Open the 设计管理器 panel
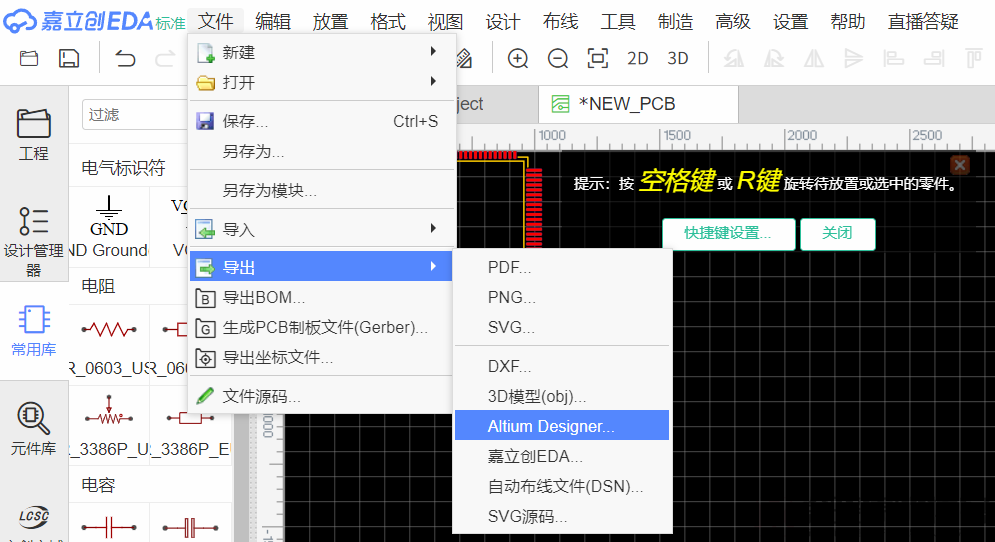Screen dimensions: 995x542 34,242
